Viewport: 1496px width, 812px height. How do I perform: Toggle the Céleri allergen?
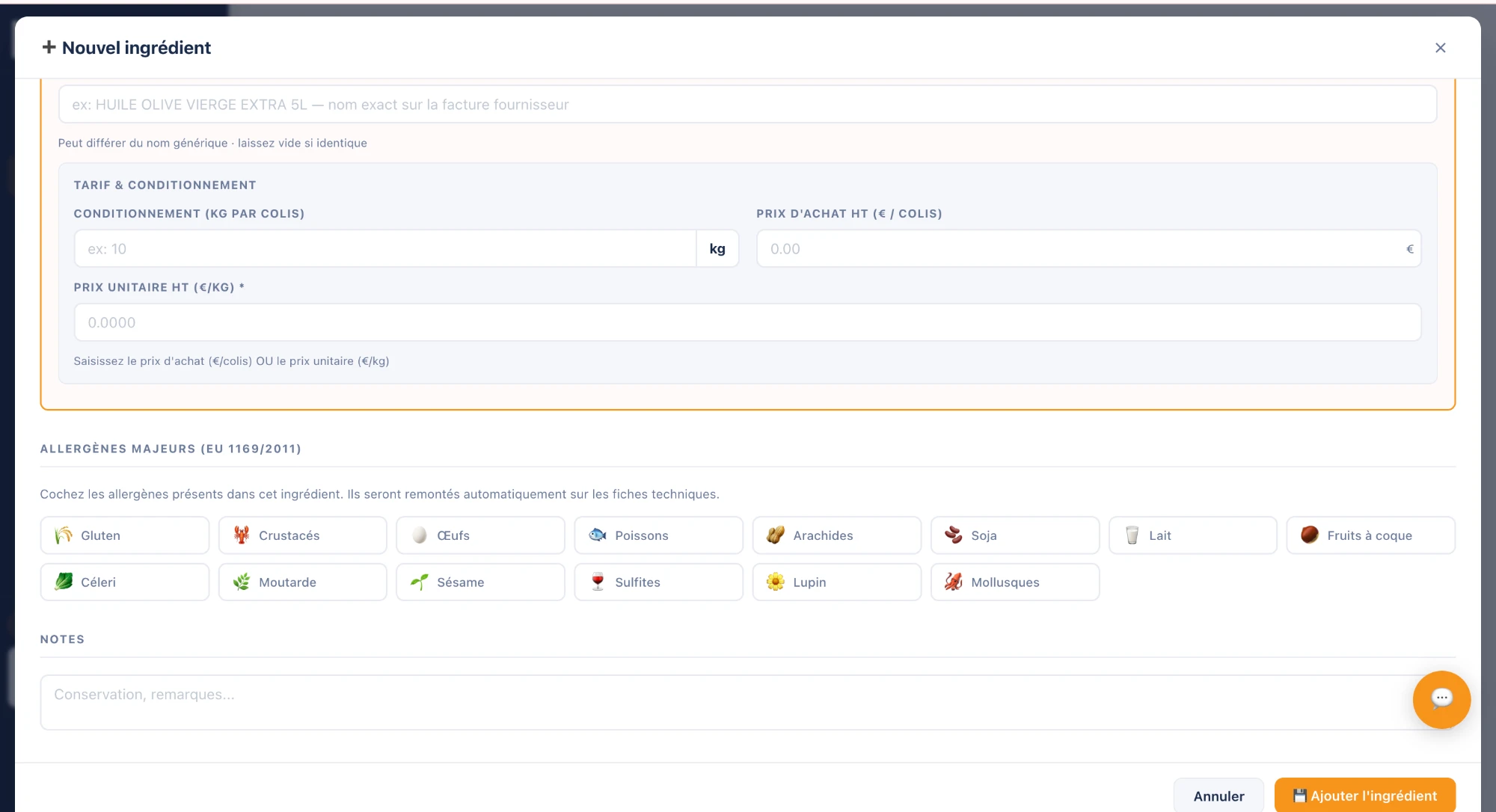coord(124,582)
